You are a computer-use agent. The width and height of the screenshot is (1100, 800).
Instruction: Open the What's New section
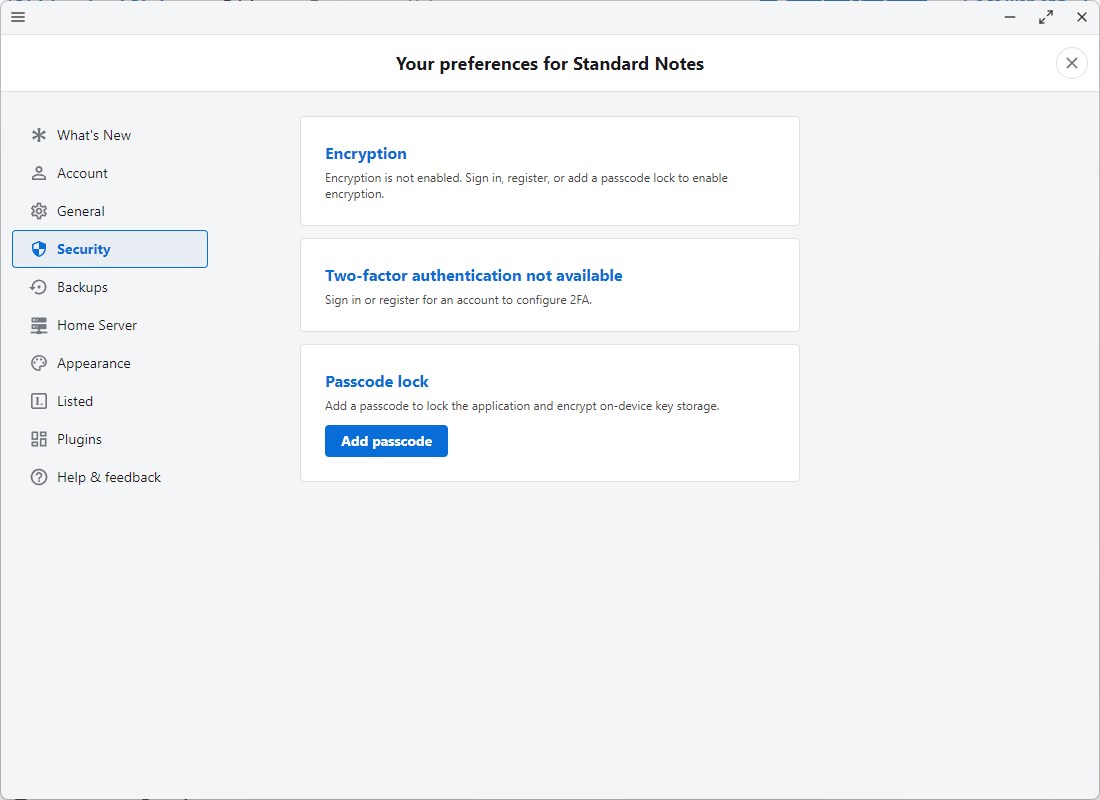[110, 135]
